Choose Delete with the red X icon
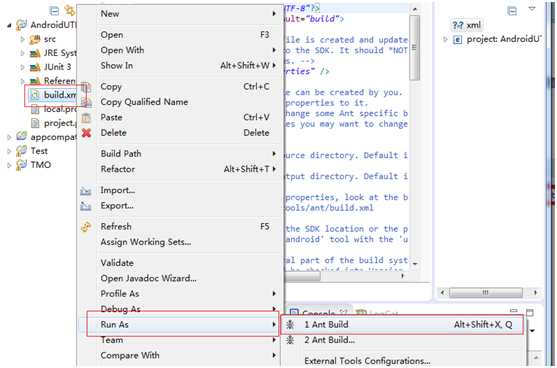This screenshot has width=557, height=368. tap(181, 132)
